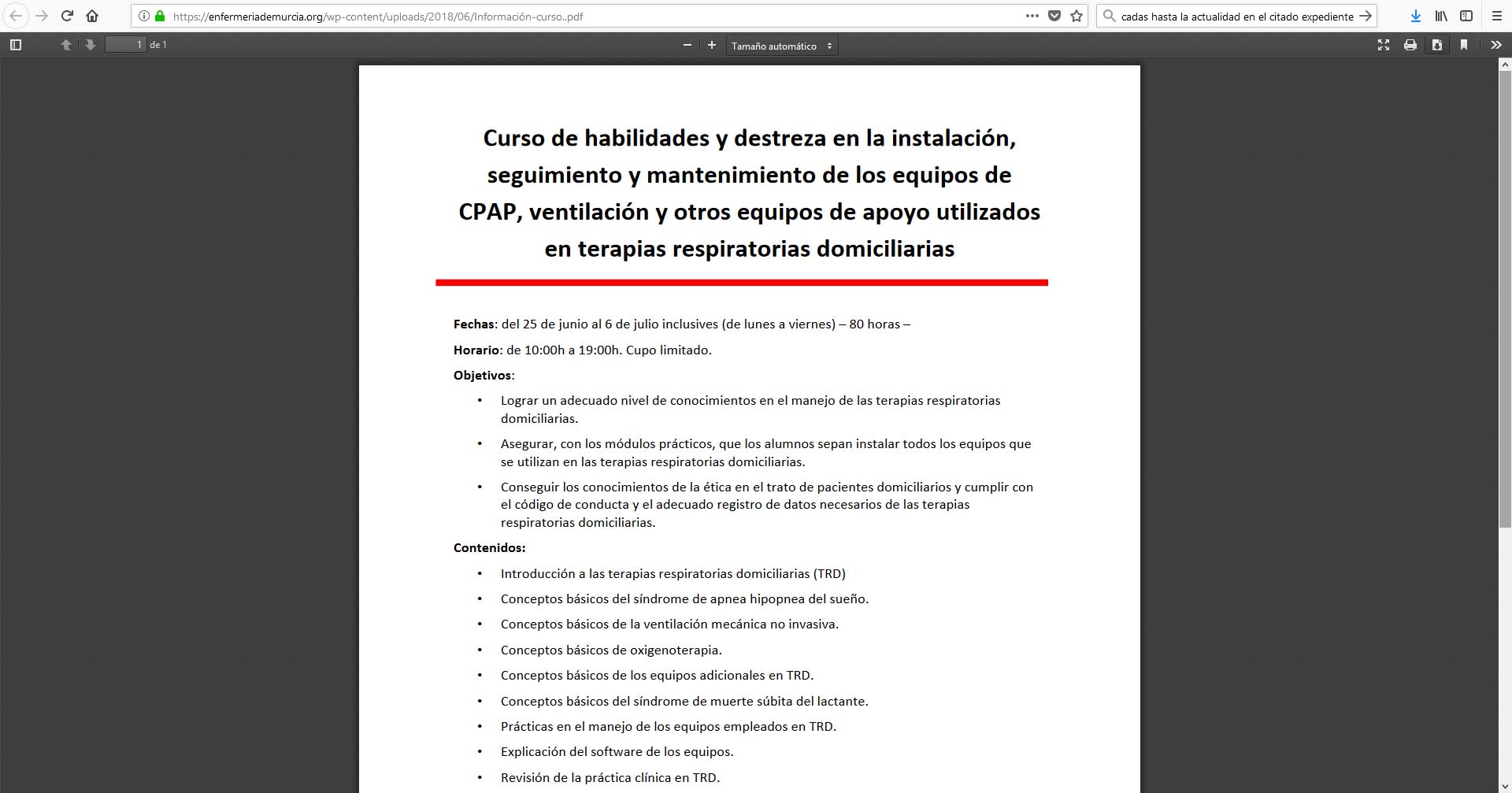Screen dimensions: 1512x793
Task: Open the Library menu
Action: 1441,16
